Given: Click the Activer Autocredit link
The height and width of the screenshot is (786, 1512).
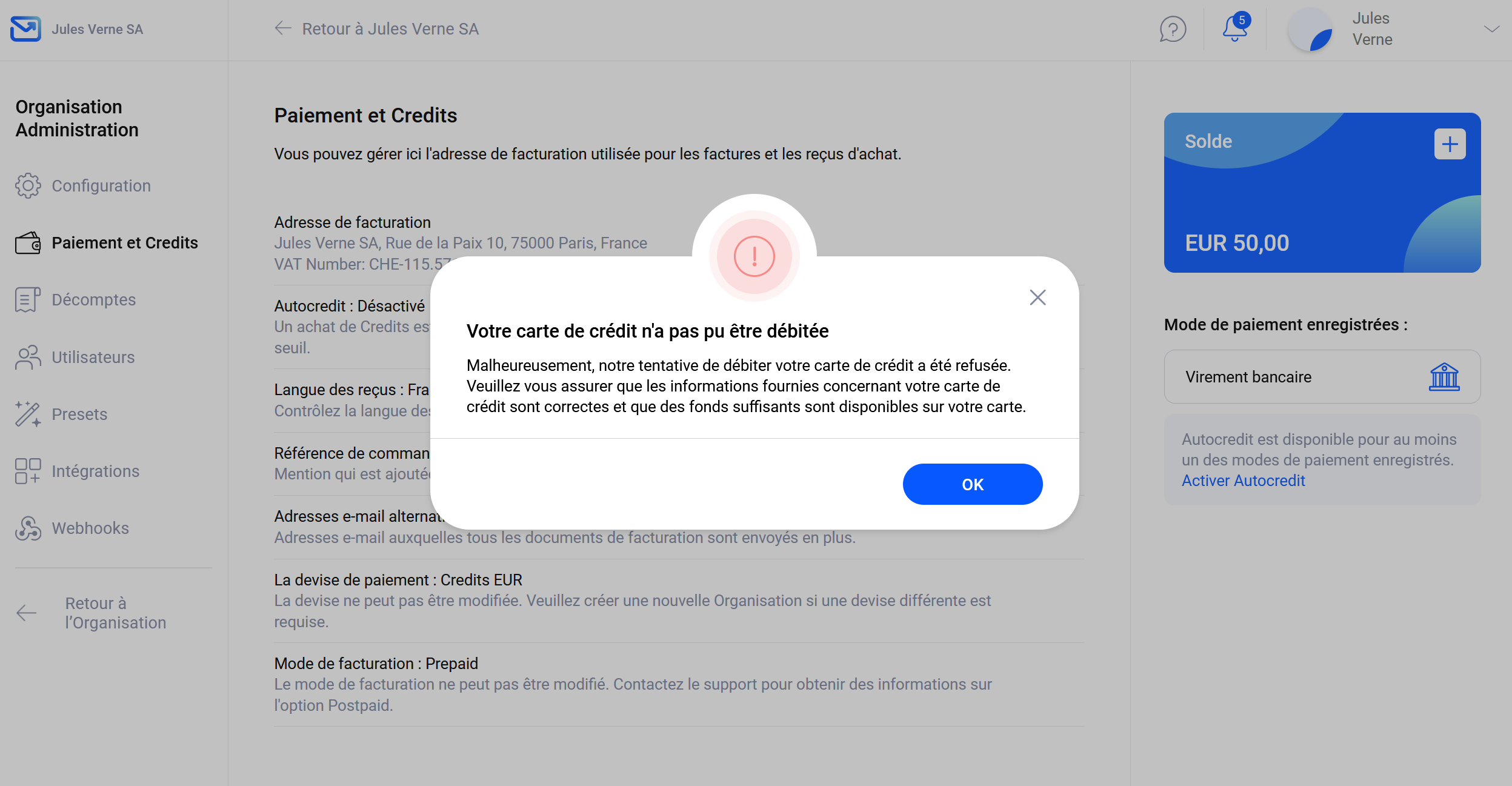Looking at the screenshot, I should click(1243, 481).
